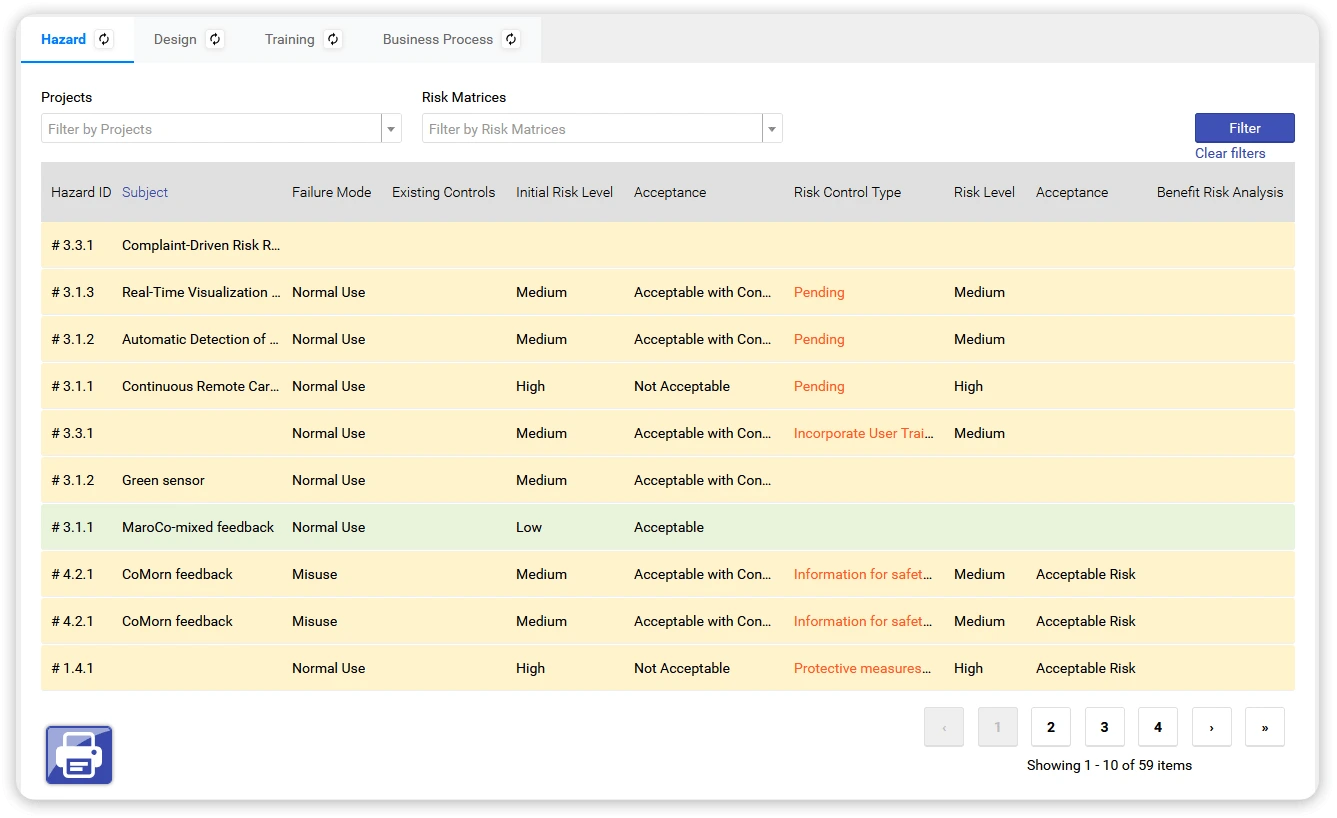Click Acceptable cell in MaroCo-mixed feedback row

click(669, 527)
